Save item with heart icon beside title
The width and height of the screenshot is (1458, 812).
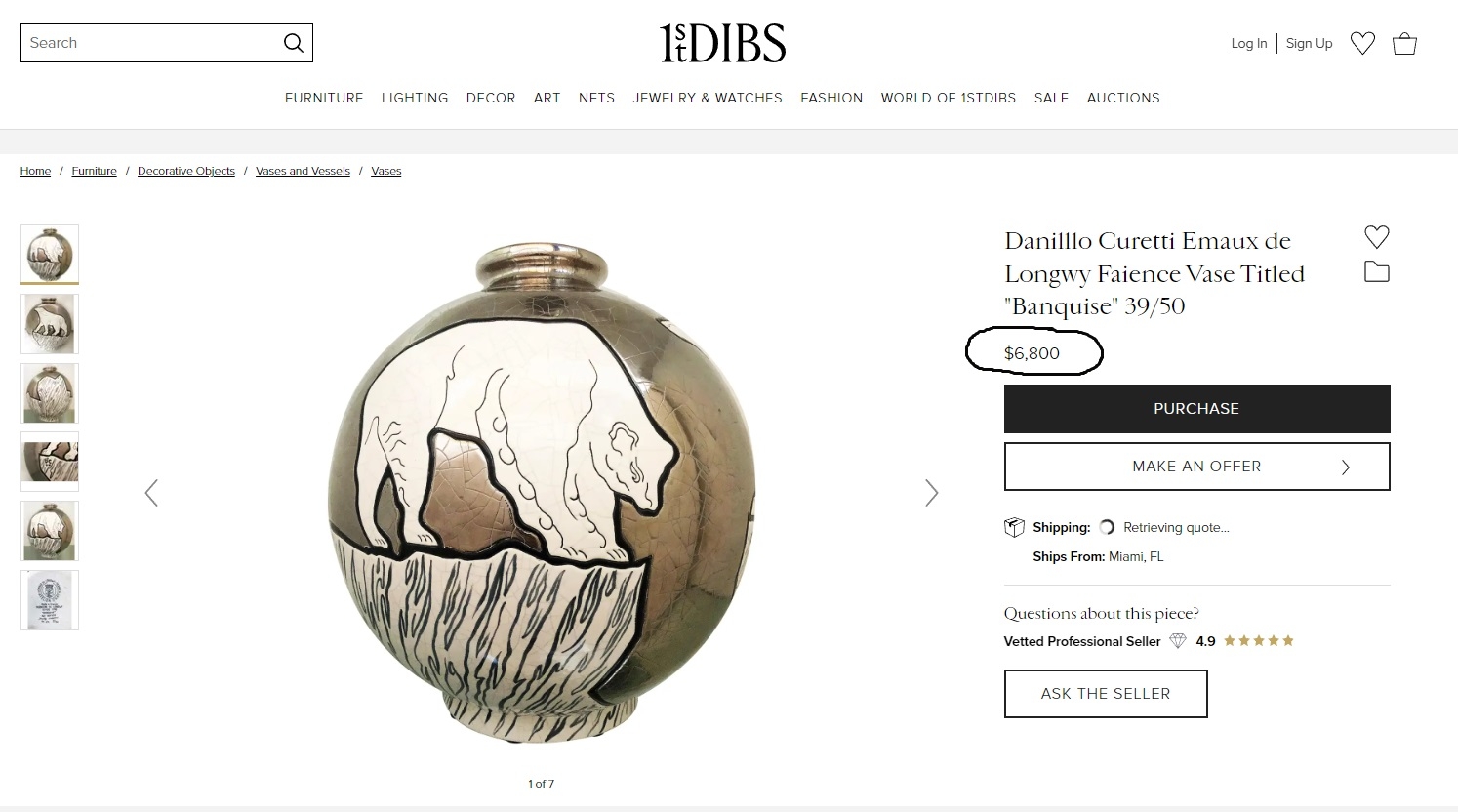(x=1376, y=236)
